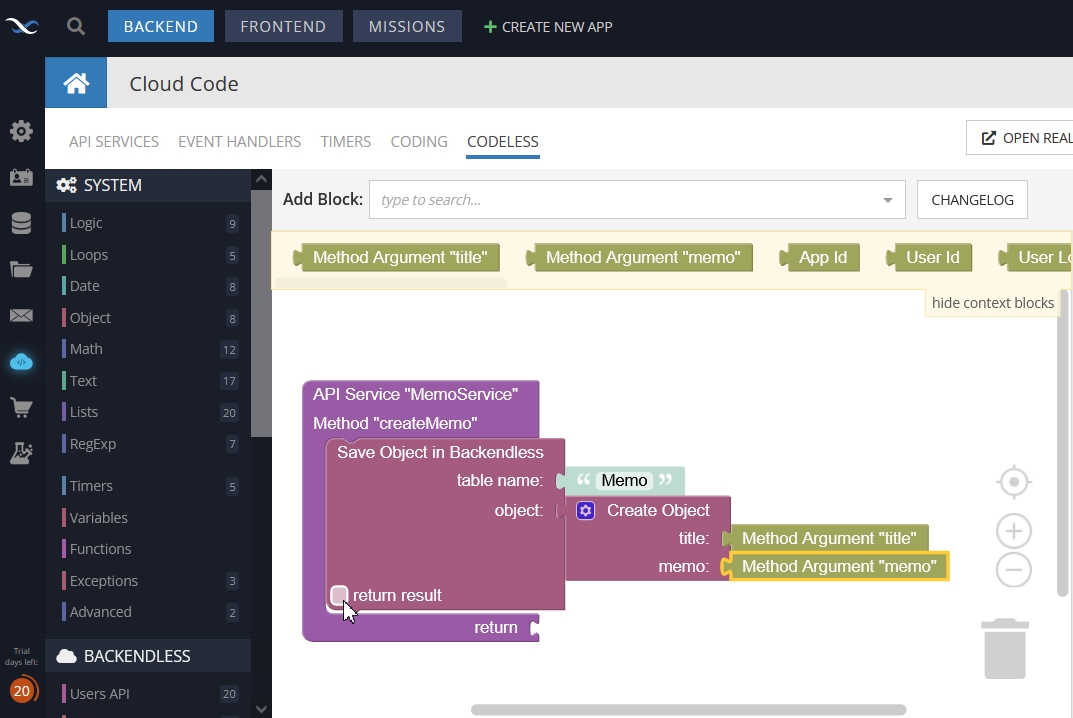Click the workspace trash can
This screenshot has height=718, width=1073.
click(1005, 649)
